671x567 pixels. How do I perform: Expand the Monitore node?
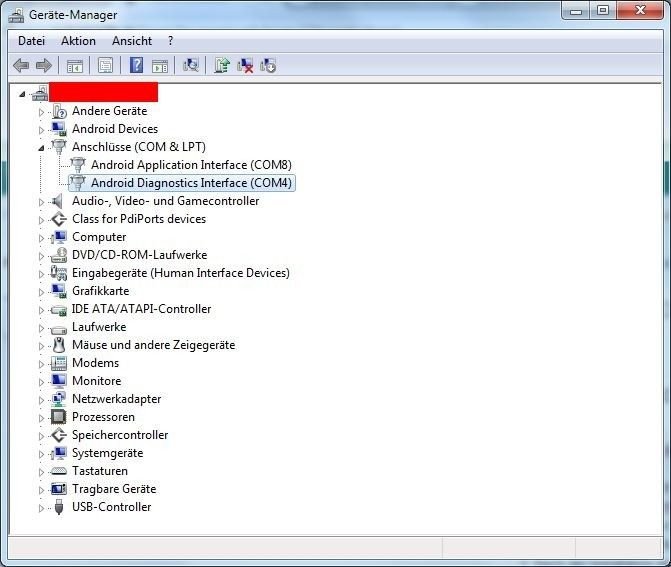(x=41, y=382)
